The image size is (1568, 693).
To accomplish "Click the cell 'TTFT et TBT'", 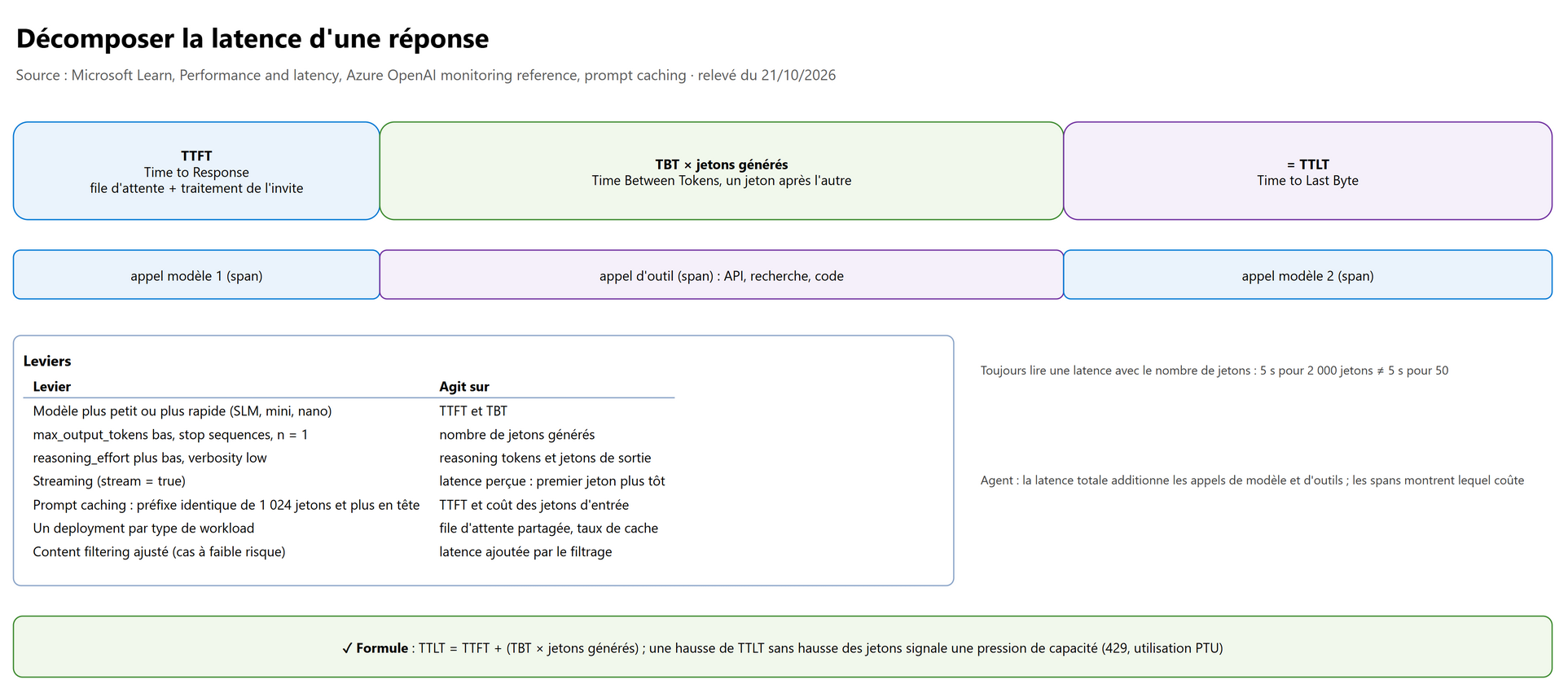I will (473, 411).
